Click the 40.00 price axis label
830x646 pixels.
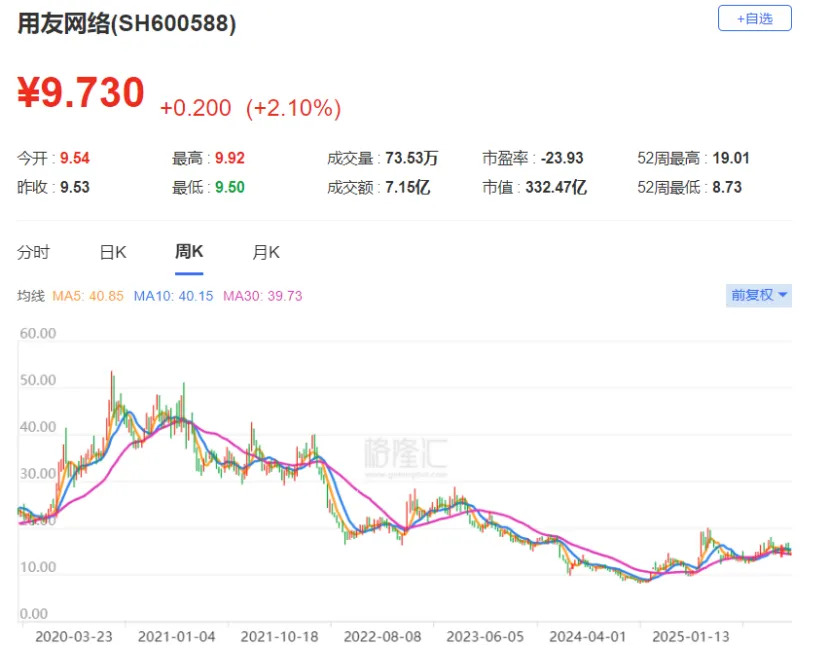pos(38,426)
